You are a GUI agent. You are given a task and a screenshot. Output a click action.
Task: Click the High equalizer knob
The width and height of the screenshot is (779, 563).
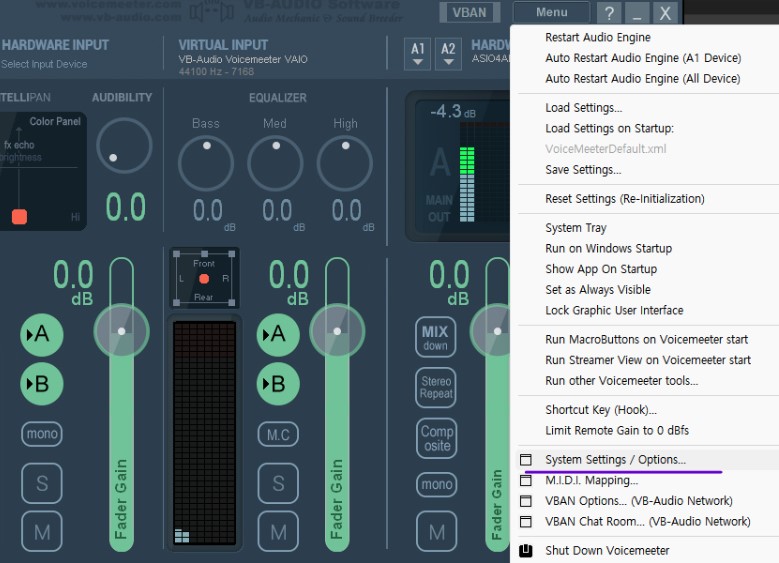[345, 163]
